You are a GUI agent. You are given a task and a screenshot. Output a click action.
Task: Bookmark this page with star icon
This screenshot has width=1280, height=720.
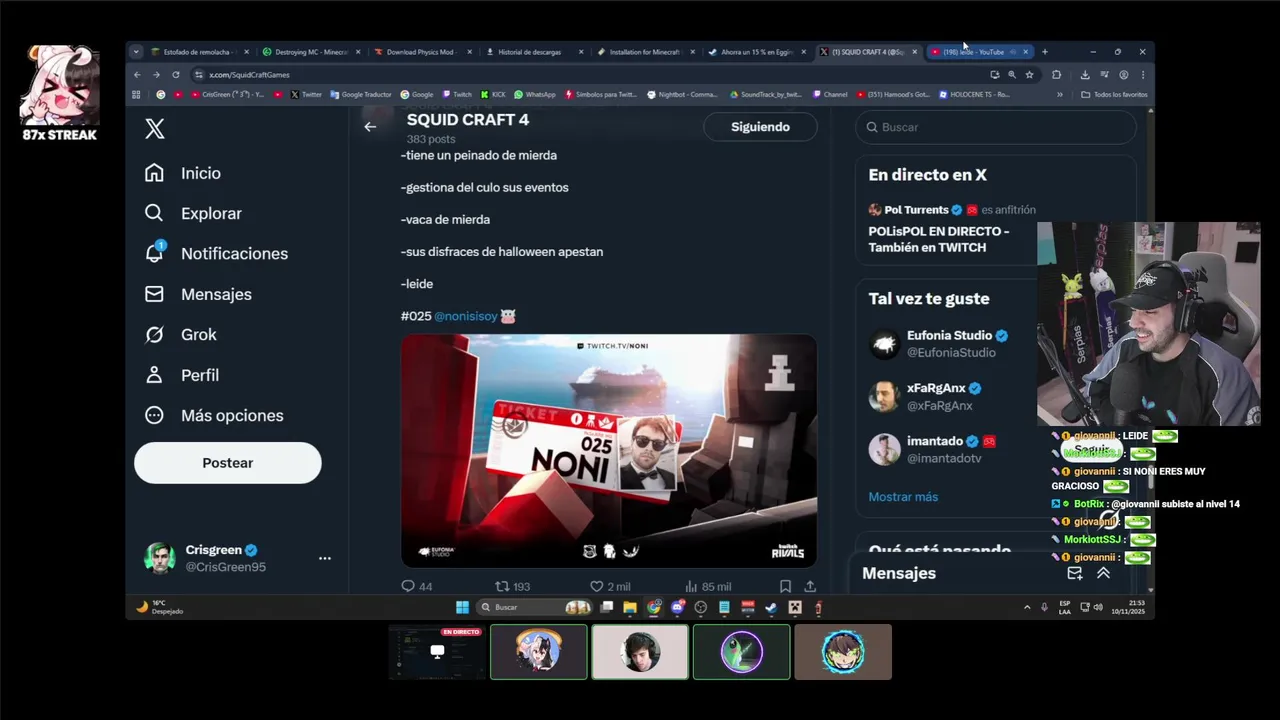pyautogui.click(x=1029, y=74)
